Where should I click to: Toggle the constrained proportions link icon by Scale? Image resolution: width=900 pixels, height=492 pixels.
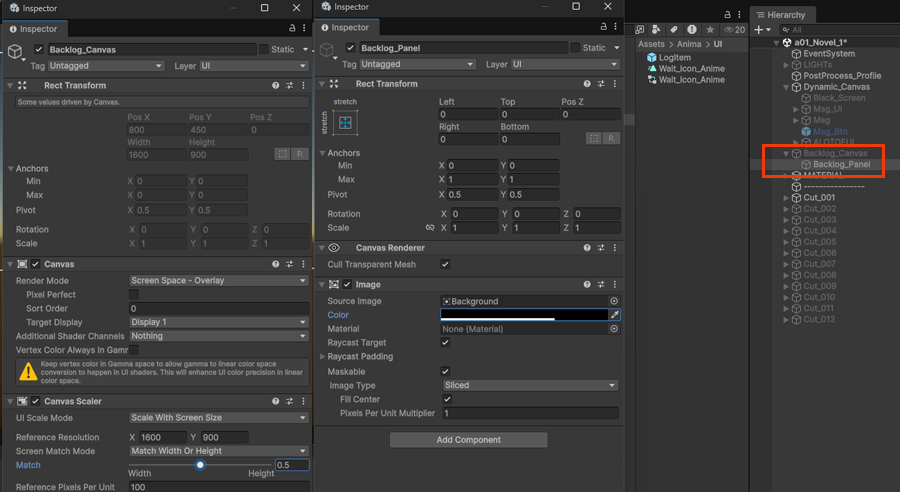point(429,228)
